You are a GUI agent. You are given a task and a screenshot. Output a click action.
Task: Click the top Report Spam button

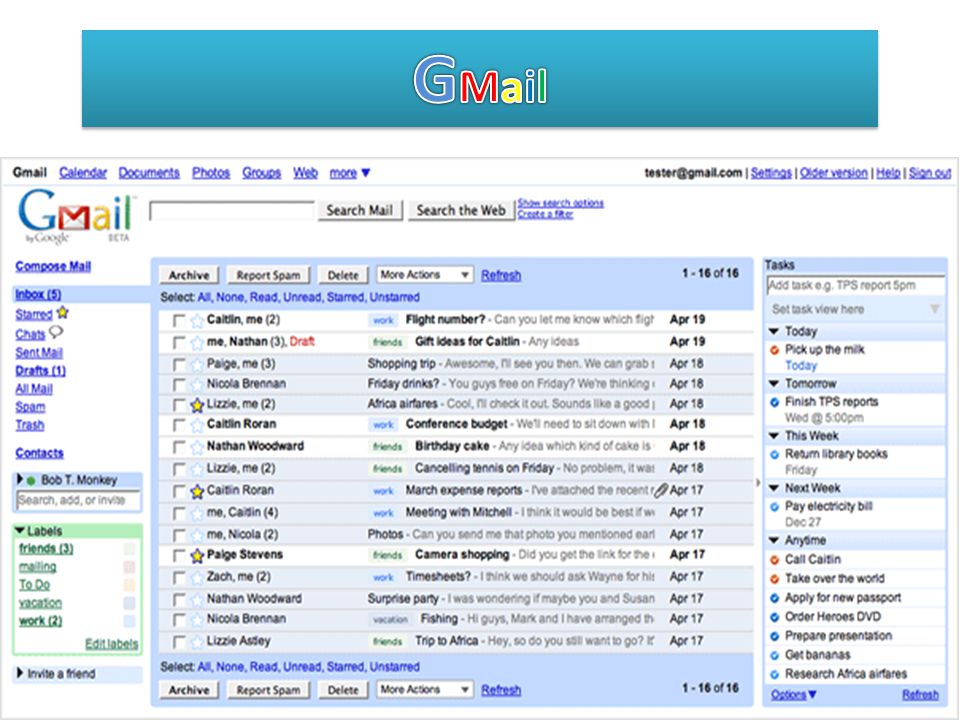coord(268,276)
